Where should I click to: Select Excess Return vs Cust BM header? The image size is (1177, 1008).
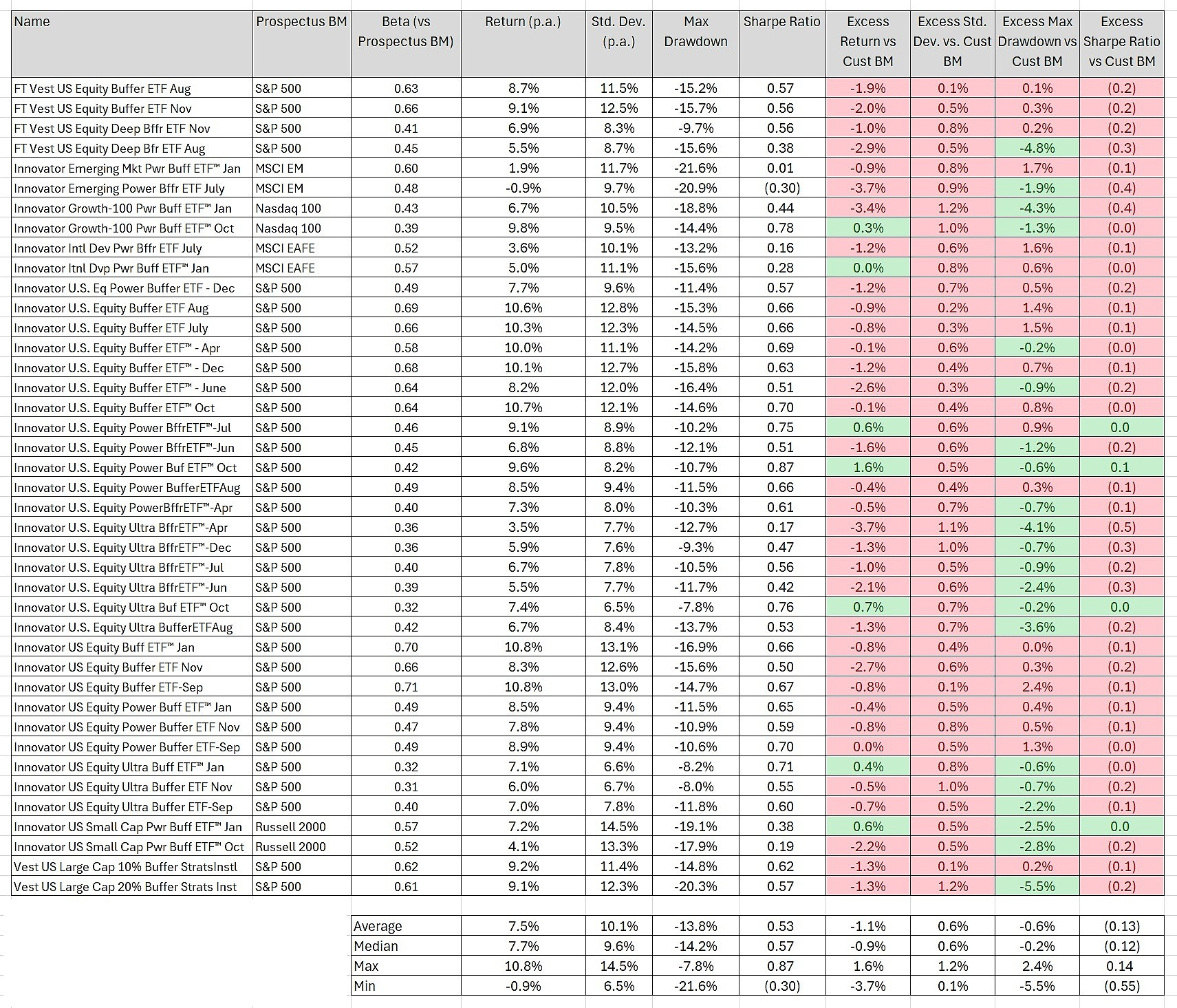tap(867, 44)
